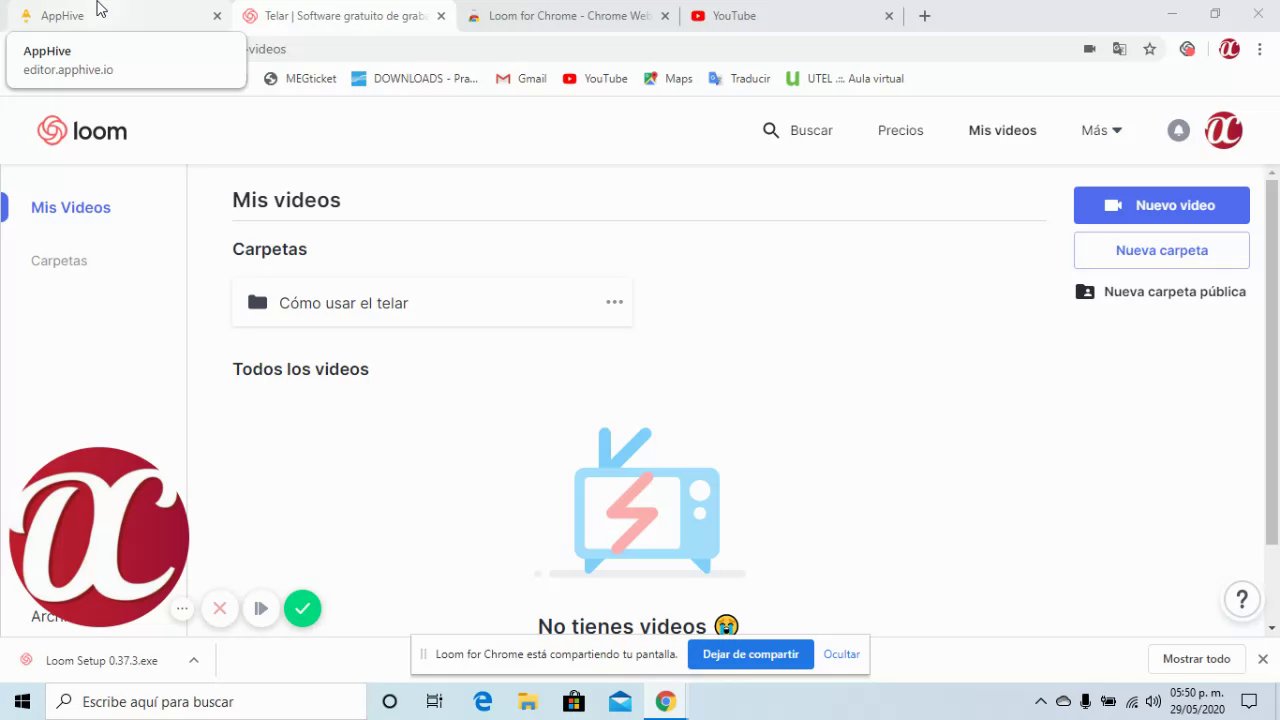The width and height of the screenshot is (1280, 720).
Task: Open Mail app from taskbar
Action: [x=620, y=701]
